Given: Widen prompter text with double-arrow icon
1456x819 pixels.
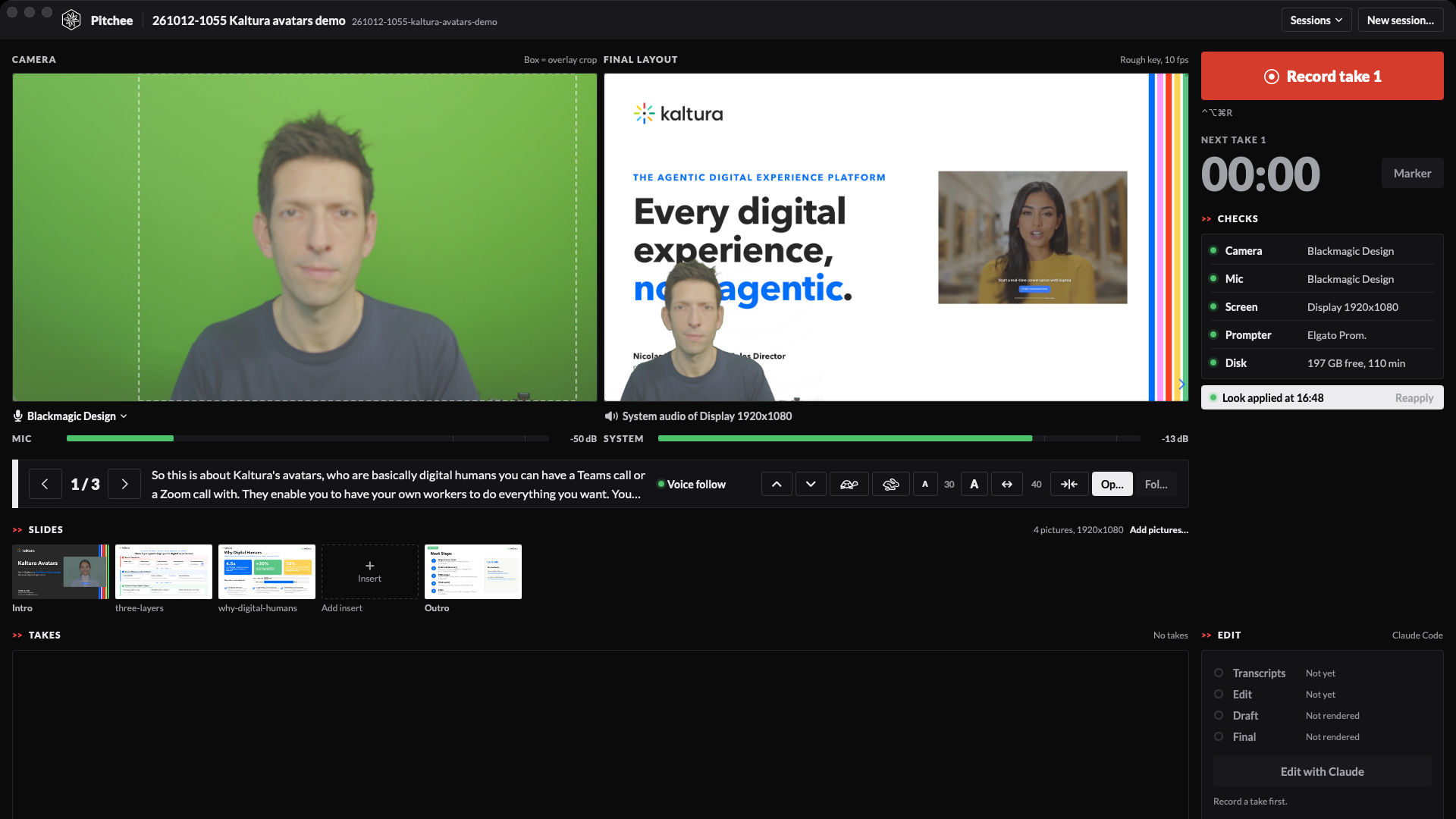Looking at the screenshot, I should pos(1007,484).
